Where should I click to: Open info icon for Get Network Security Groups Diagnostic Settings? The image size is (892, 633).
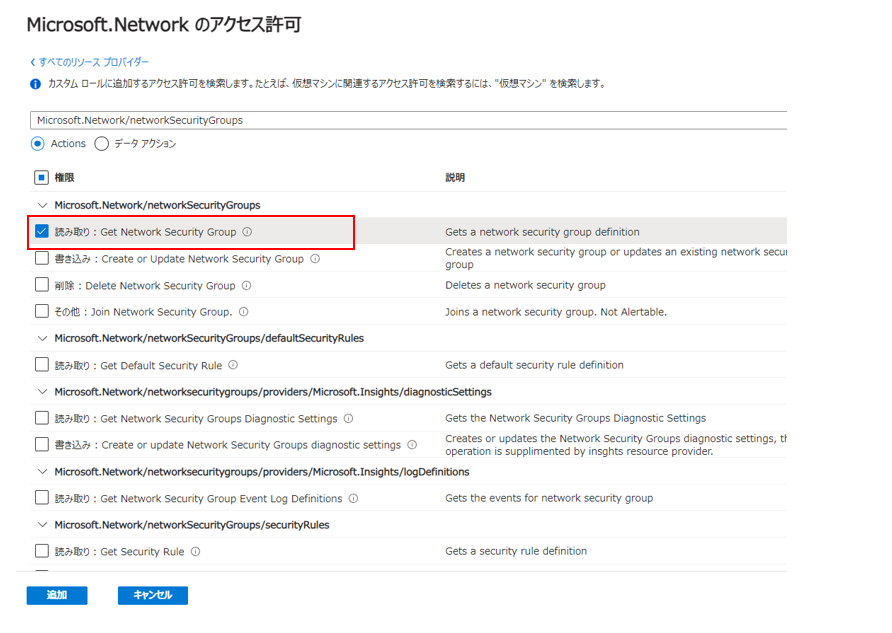pos(348,418)
